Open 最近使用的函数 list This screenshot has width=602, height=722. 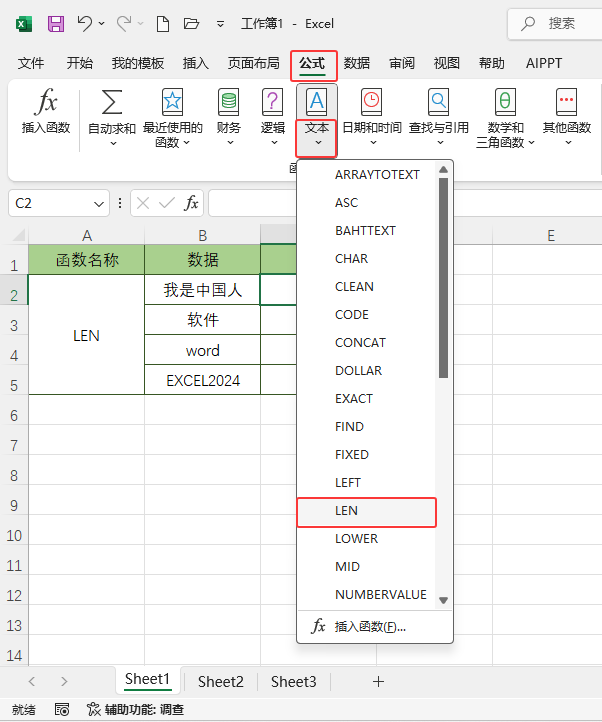(x=173, y=118)
